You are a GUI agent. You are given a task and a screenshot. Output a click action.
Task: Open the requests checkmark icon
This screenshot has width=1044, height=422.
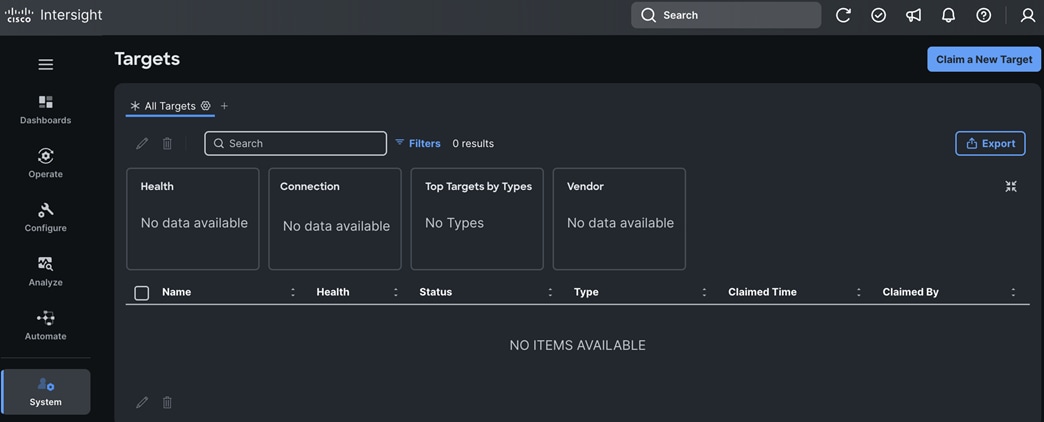click(x=879, y=15)
